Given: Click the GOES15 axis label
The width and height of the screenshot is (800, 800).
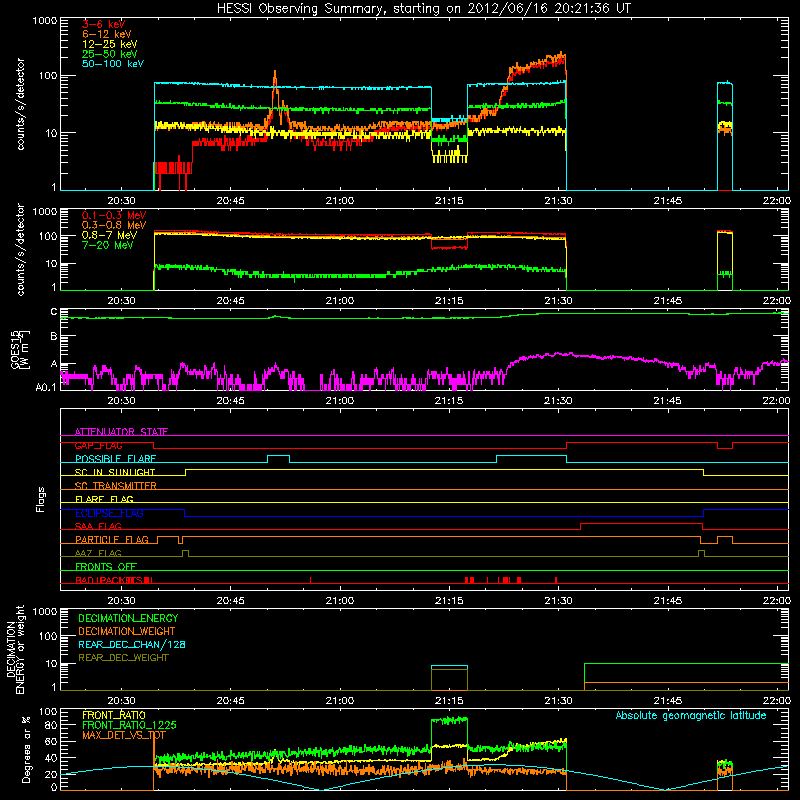Looking at the screenshot, I should pos(20,349).
